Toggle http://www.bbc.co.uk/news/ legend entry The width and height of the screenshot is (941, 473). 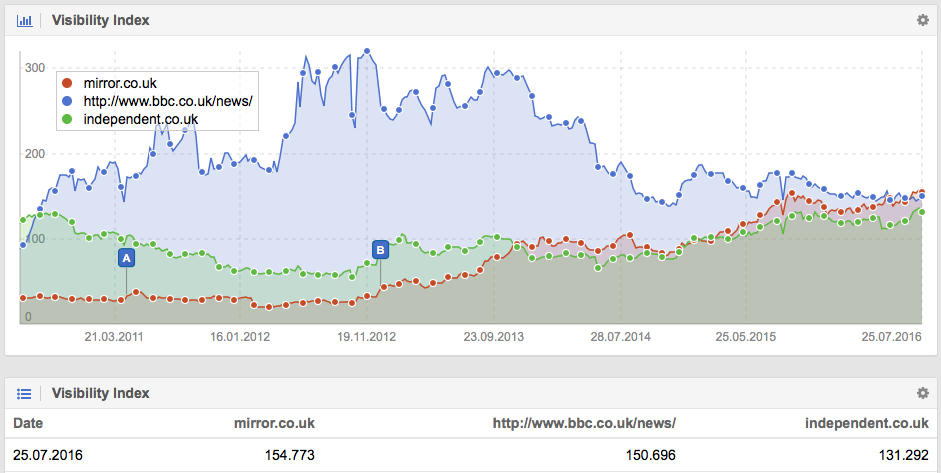(x=168, y=101)
